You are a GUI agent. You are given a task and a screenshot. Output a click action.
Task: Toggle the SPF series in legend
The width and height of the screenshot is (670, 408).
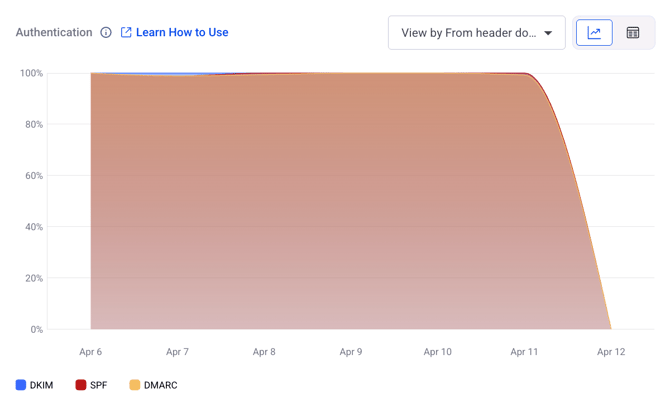click(98, 385)
